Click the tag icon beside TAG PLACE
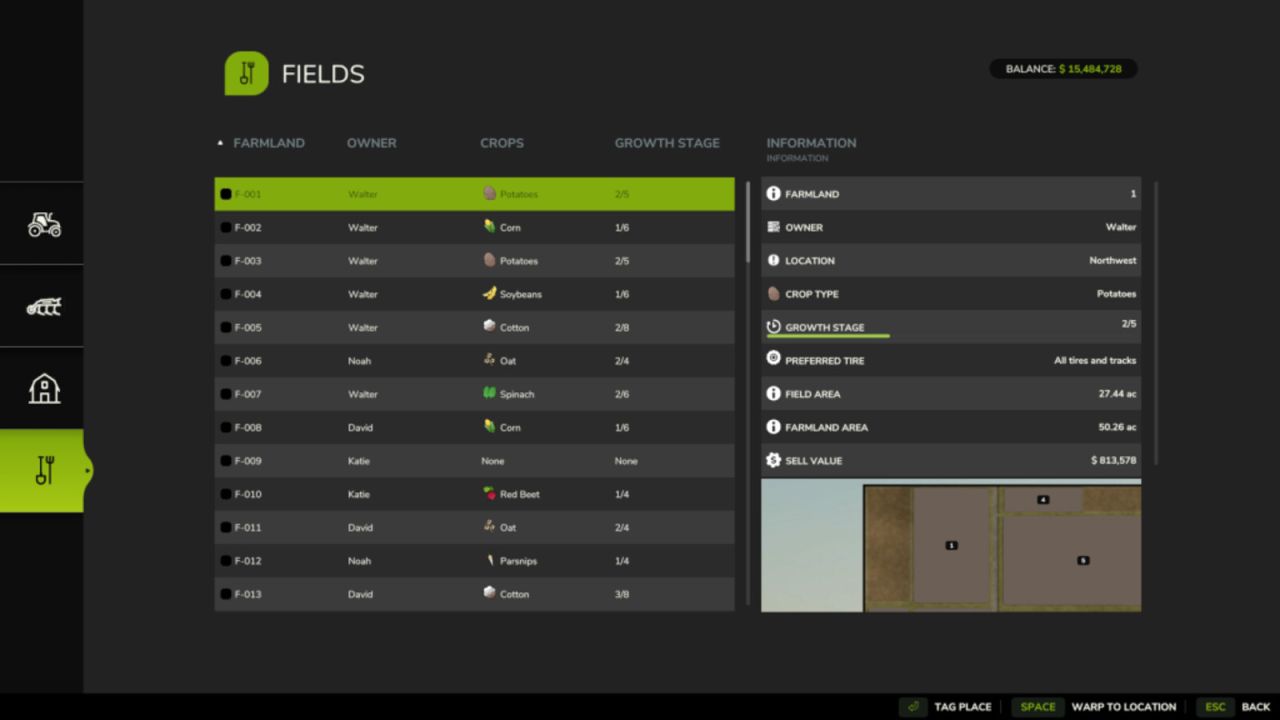Screen dimensions: 1280x720 coord(913,706)
